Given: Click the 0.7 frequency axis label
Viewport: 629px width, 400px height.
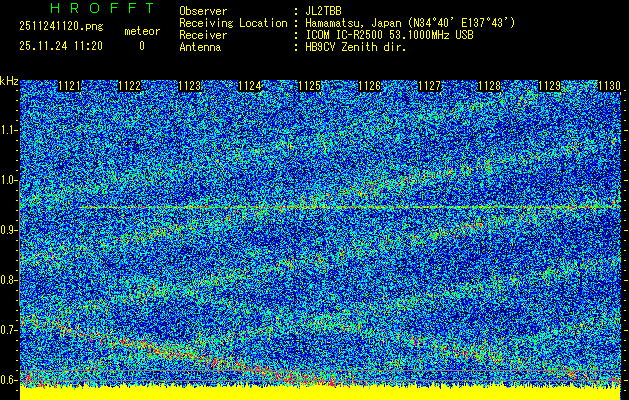Looking at the screenshot, I should (9, 330).
